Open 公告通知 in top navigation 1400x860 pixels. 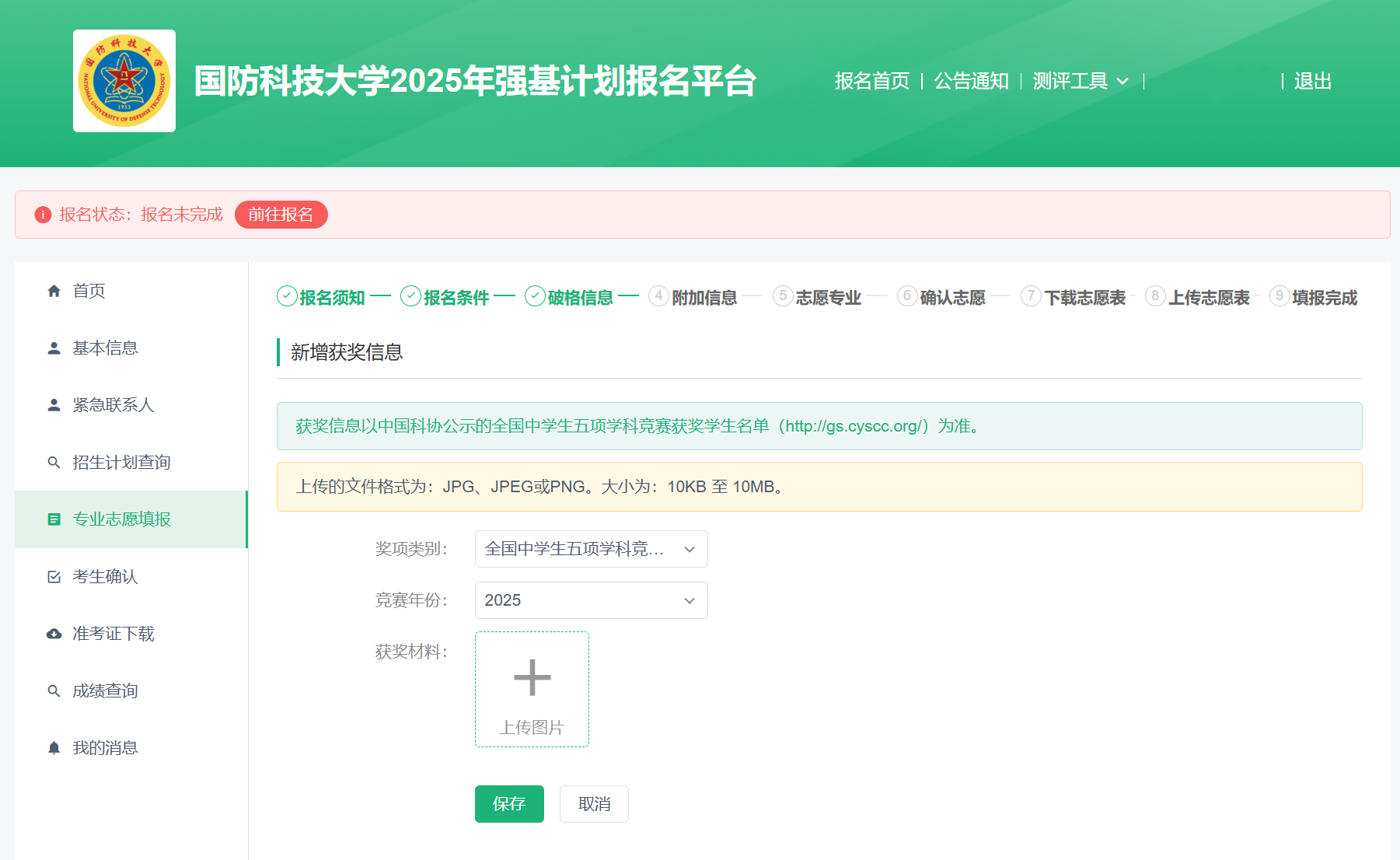(972, 81)
